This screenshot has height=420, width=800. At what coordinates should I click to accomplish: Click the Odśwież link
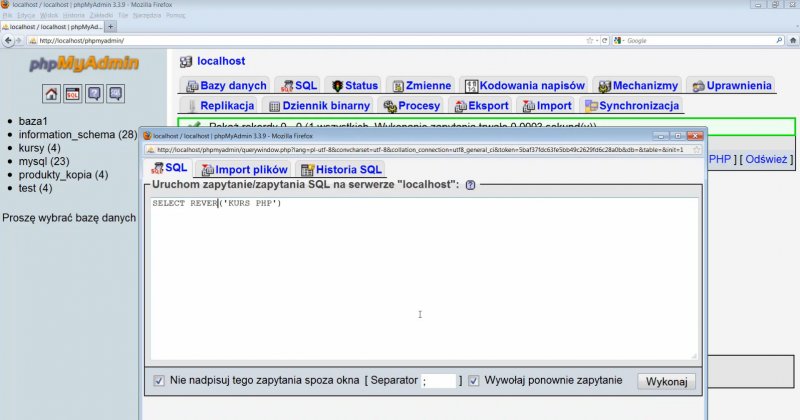[766, 159]
